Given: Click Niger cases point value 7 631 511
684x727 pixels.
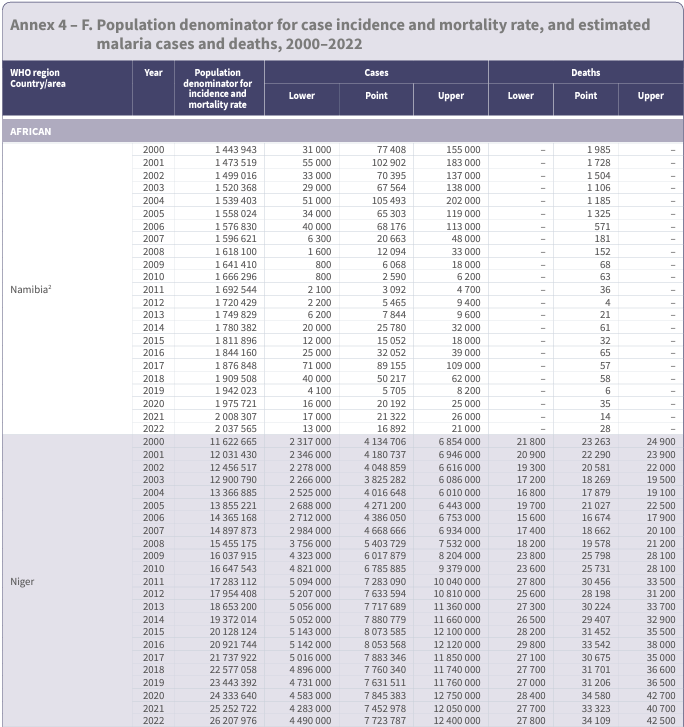Looking at the screenshot, I should click(385, 683).
